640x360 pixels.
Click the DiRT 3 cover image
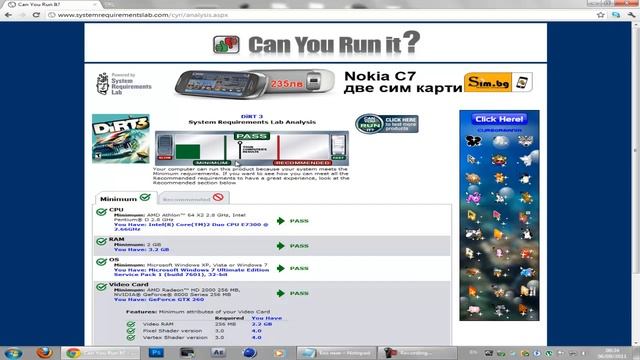click(x=121, y=139)
